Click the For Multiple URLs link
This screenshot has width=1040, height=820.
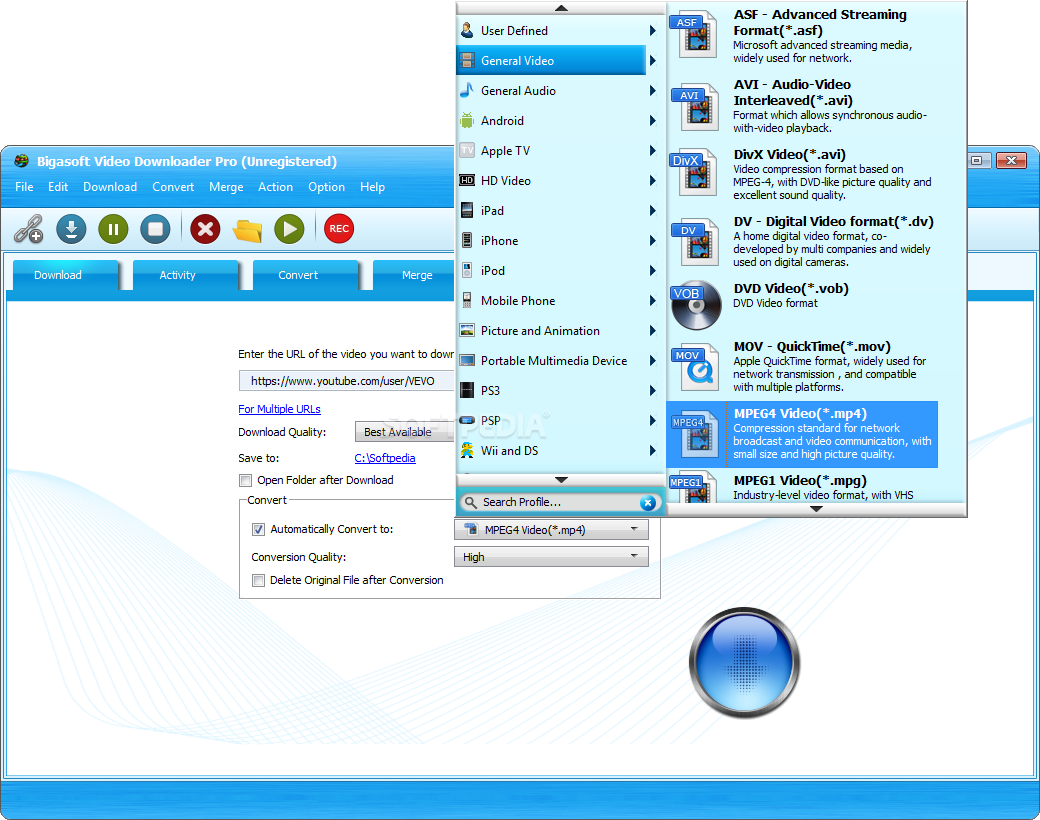click(279, 409)
